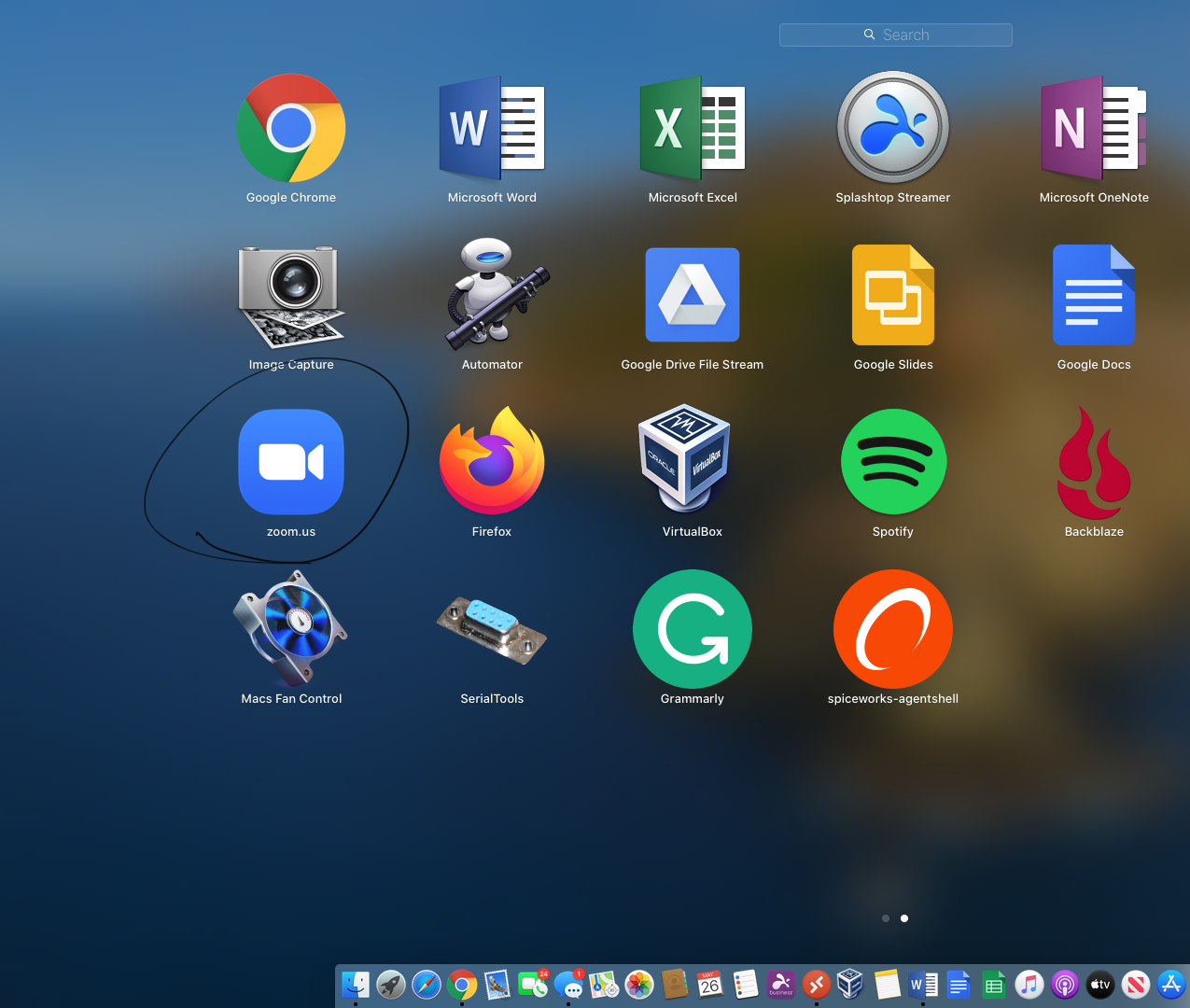This screenshot has width=1190, height=1008.
Task: Open Mail stamp icon in the Dock
Action: [x=497, y=984]
